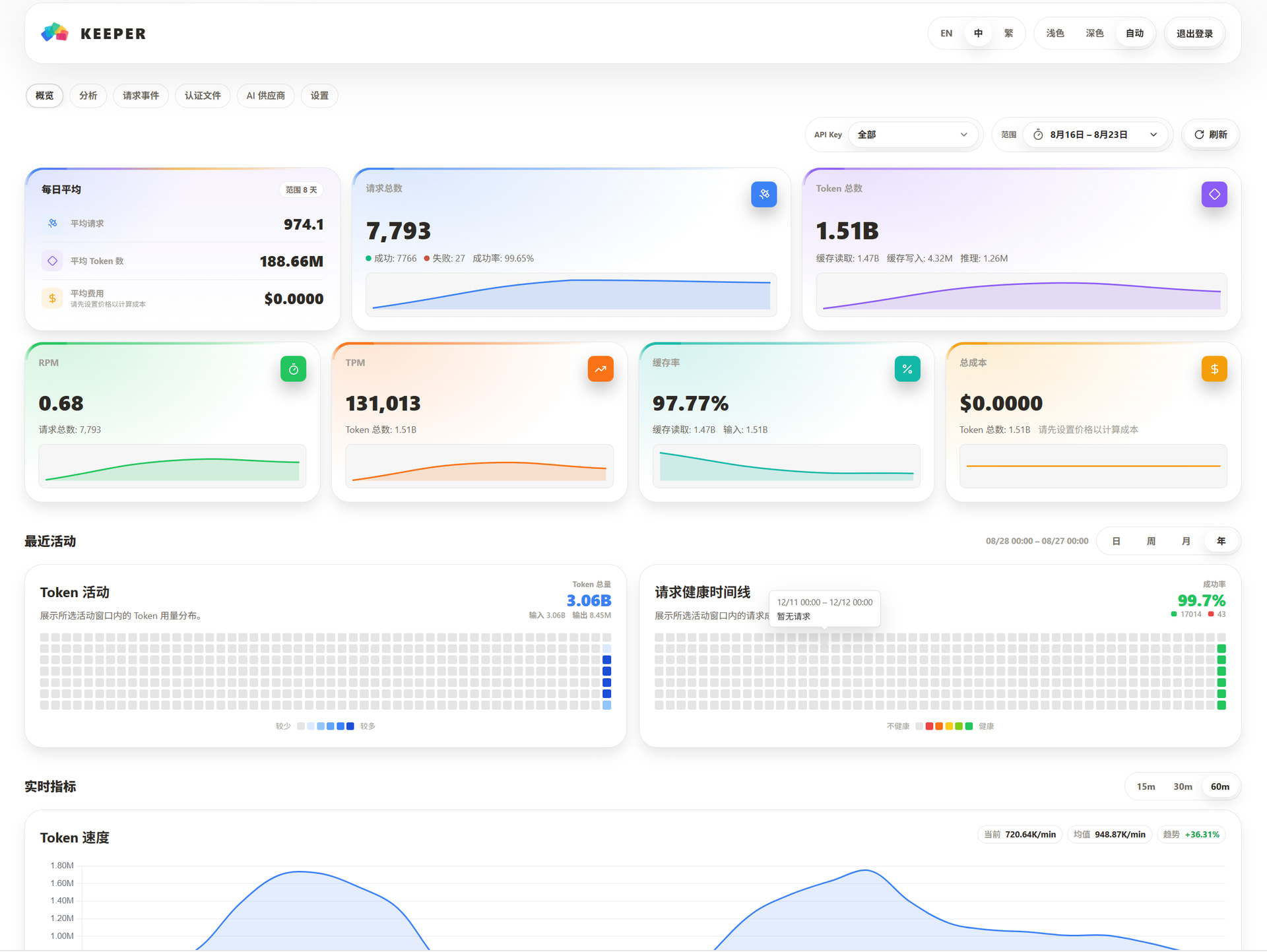Click the clock icon in date range selector
This screenshot has height=952, width=1267.
1038,135
